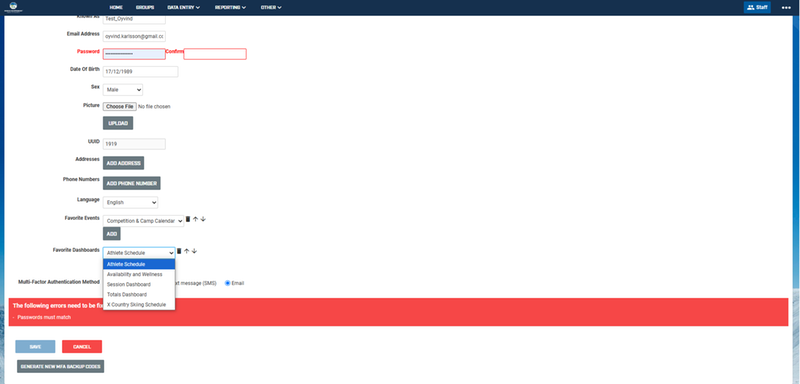Click Add Address button
Screen dimensions: 800x384
click(123, 163)
